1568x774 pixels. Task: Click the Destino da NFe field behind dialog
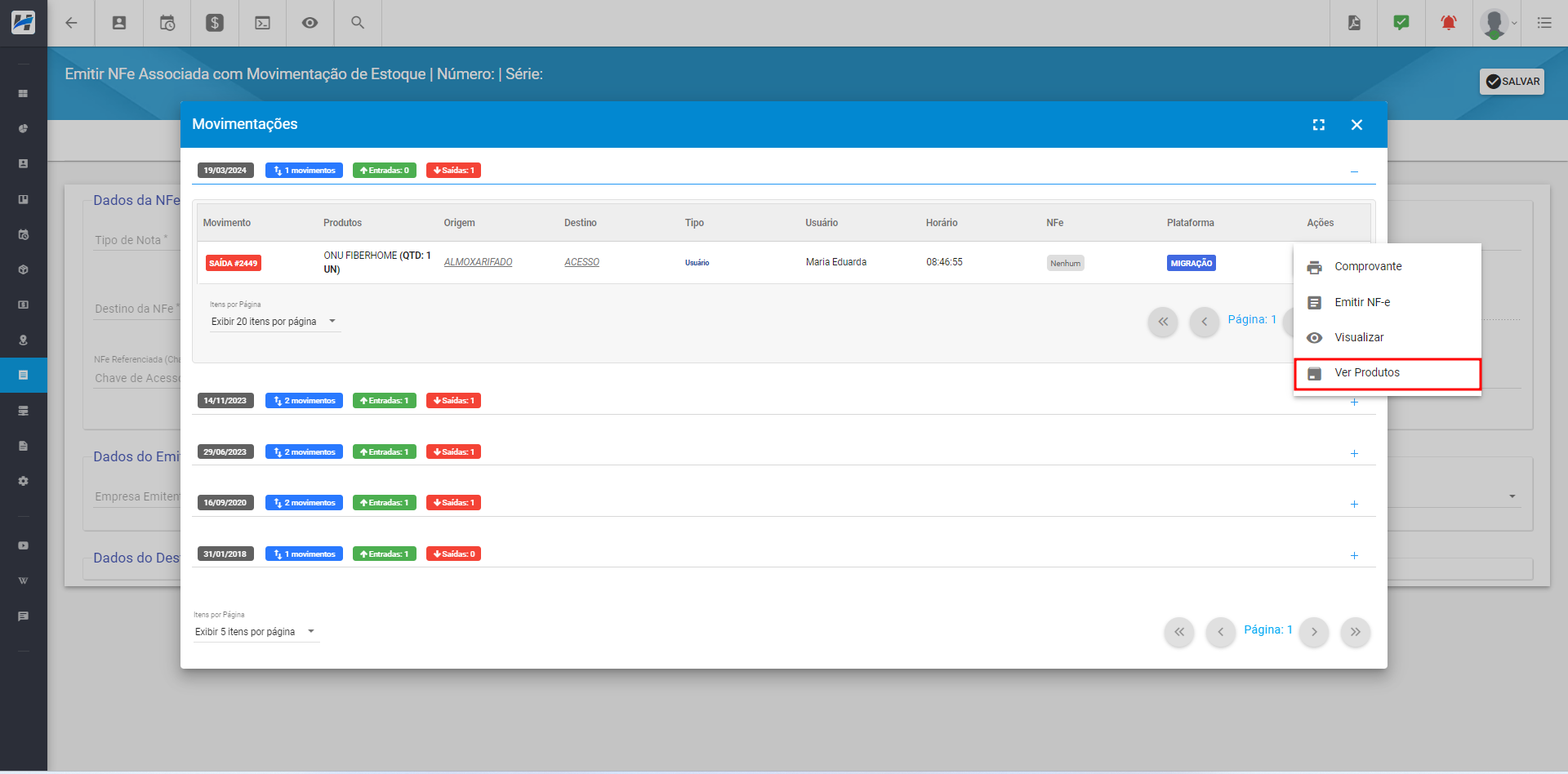click(137, 309)
